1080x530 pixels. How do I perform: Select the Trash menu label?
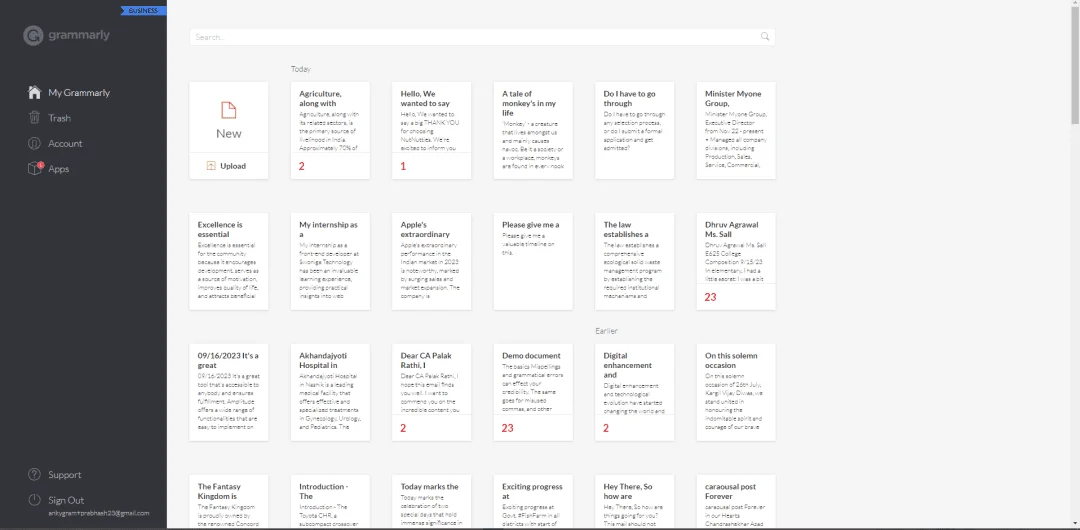(x=59, y=118)
